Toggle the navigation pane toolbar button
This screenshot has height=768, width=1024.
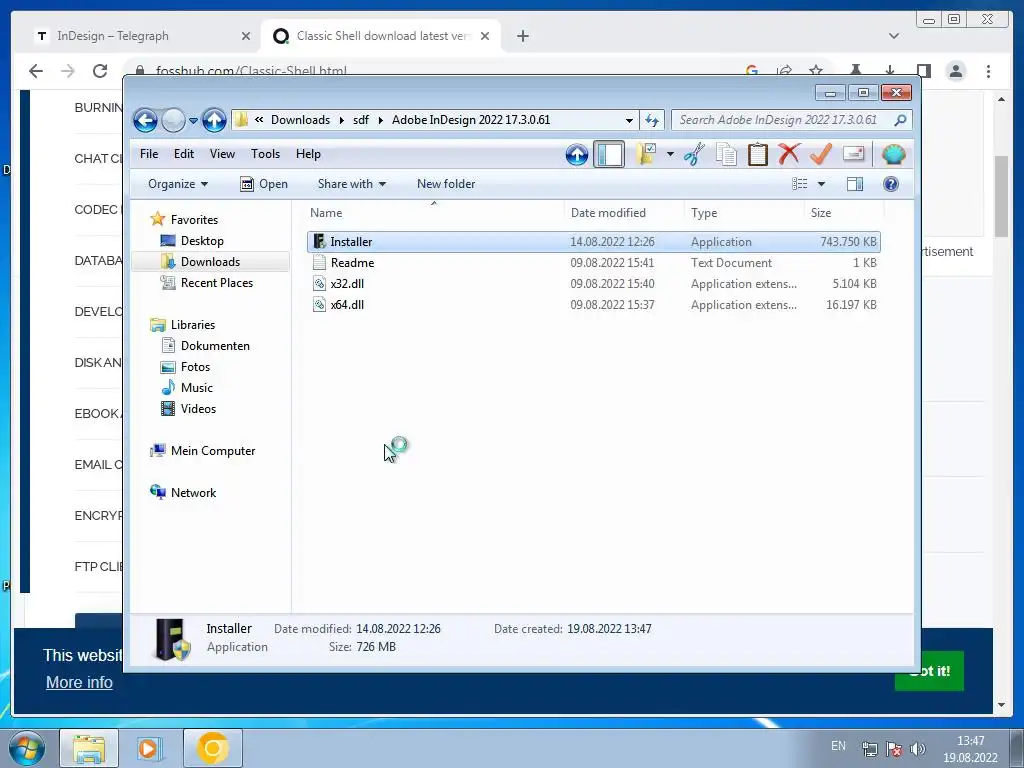609,155
